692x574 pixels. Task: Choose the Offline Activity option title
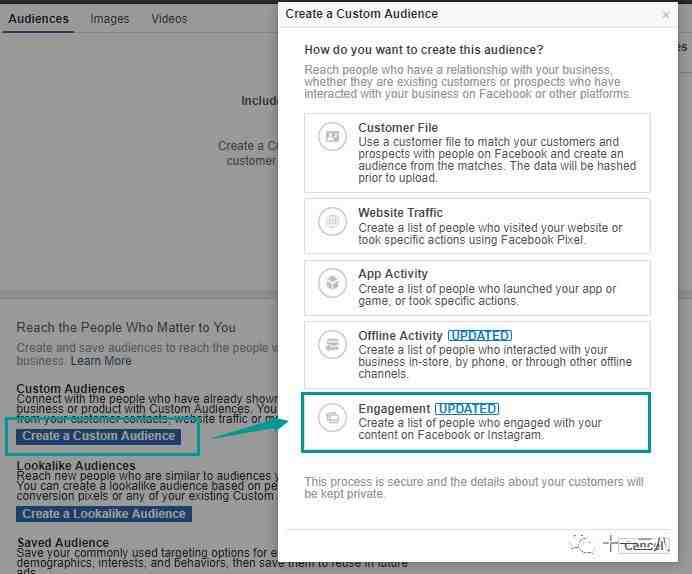(400, 336)
